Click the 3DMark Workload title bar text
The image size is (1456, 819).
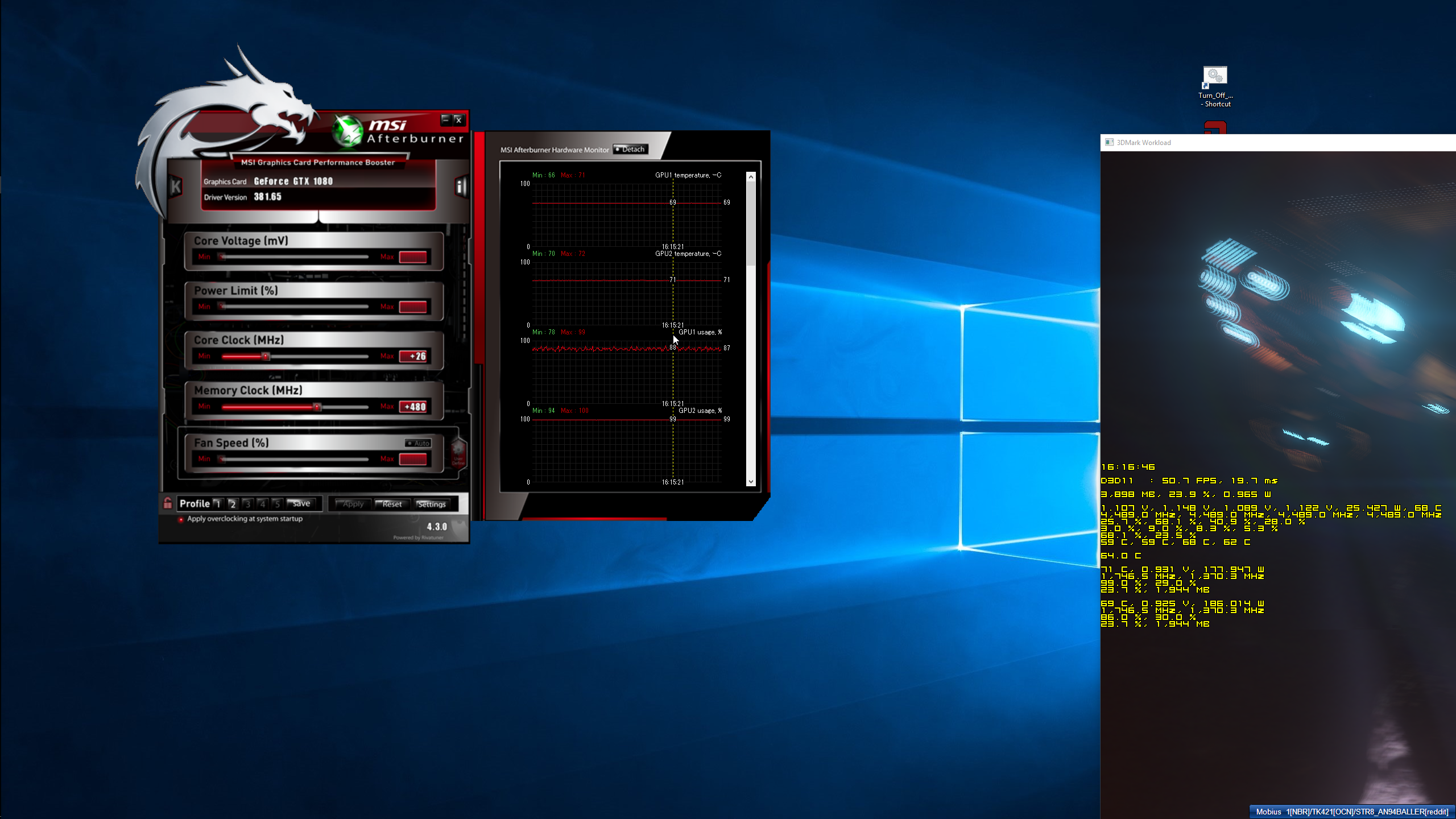coord(1143,143)
